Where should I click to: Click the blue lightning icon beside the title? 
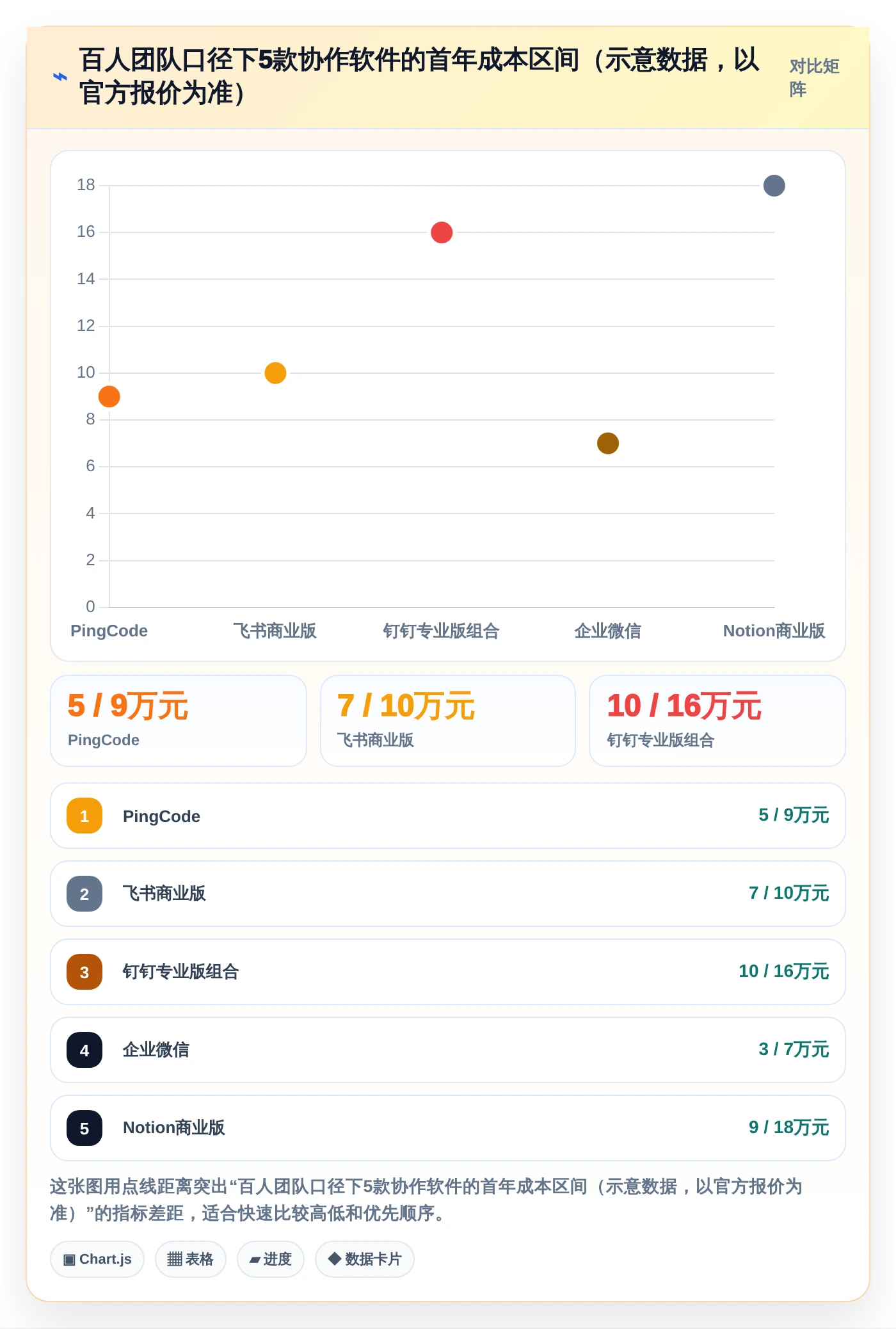(60, 77)
